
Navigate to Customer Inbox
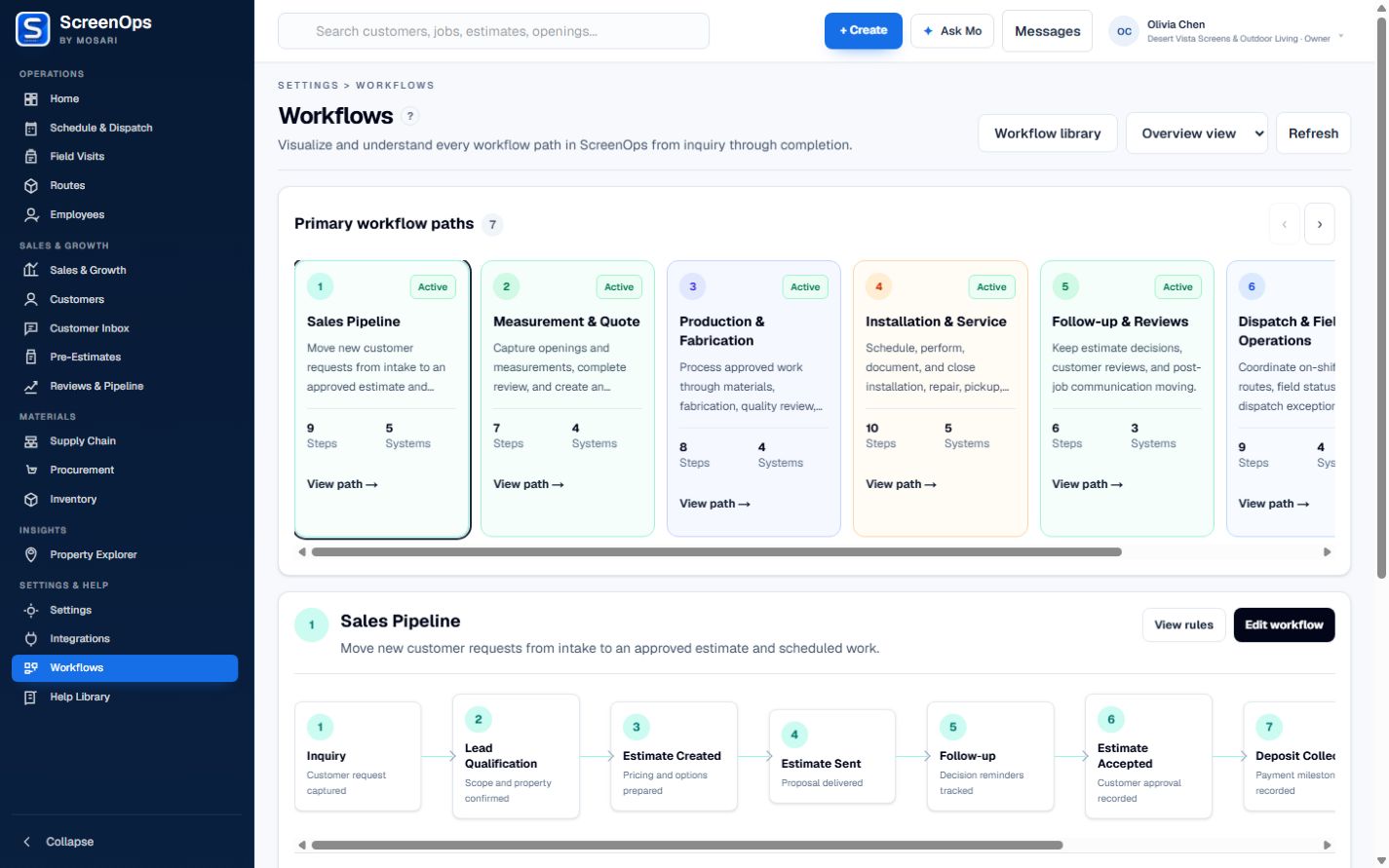point(125,329)
